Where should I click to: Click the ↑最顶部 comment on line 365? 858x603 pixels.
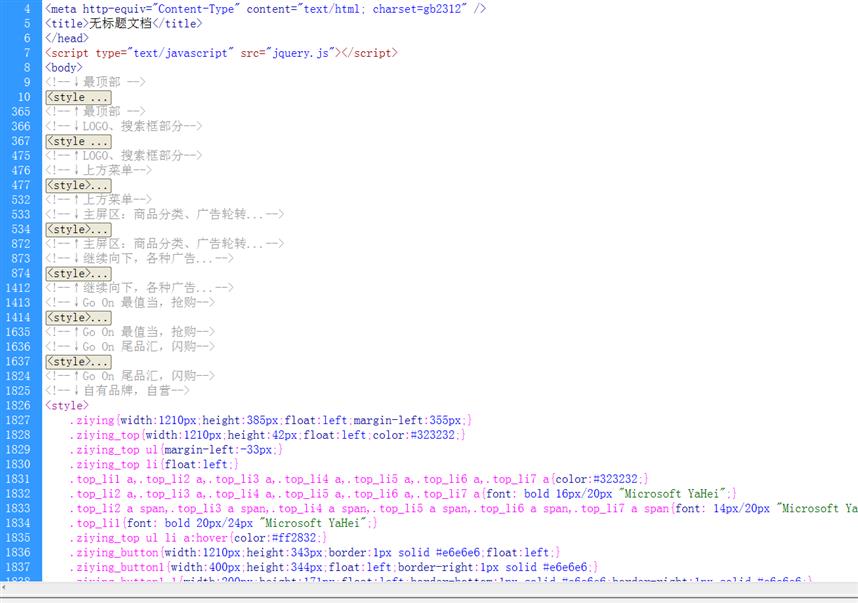point(96,112)
